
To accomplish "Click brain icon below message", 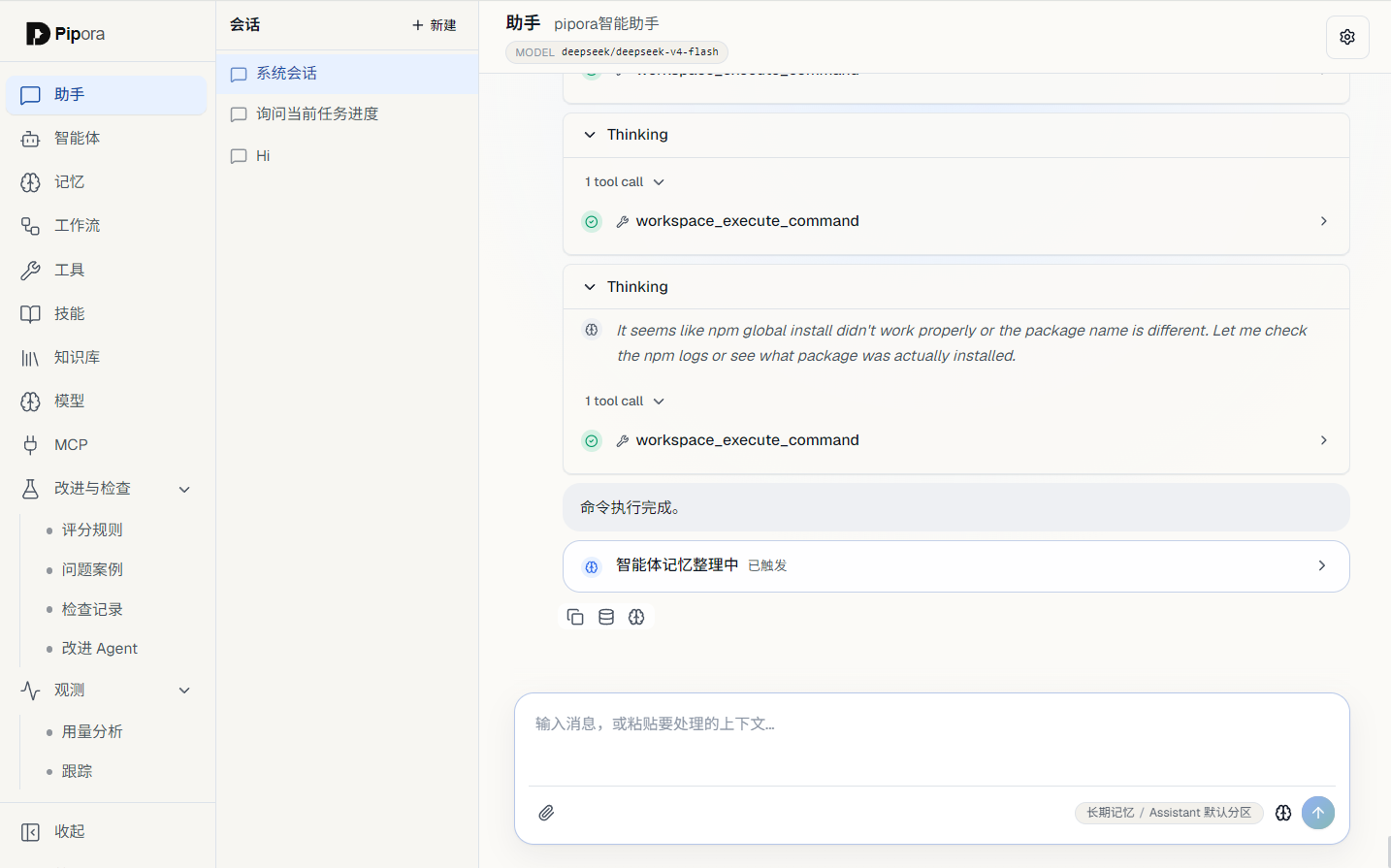I will [636, 617].
